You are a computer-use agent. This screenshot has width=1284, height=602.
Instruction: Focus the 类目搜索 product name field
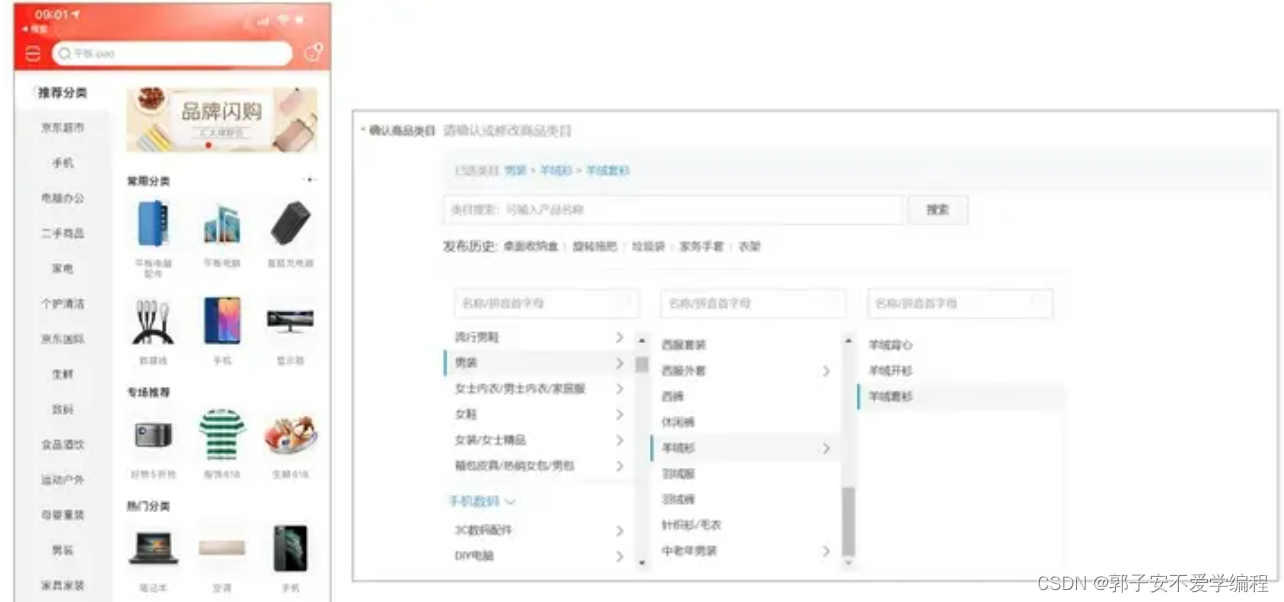pos(672,210)
